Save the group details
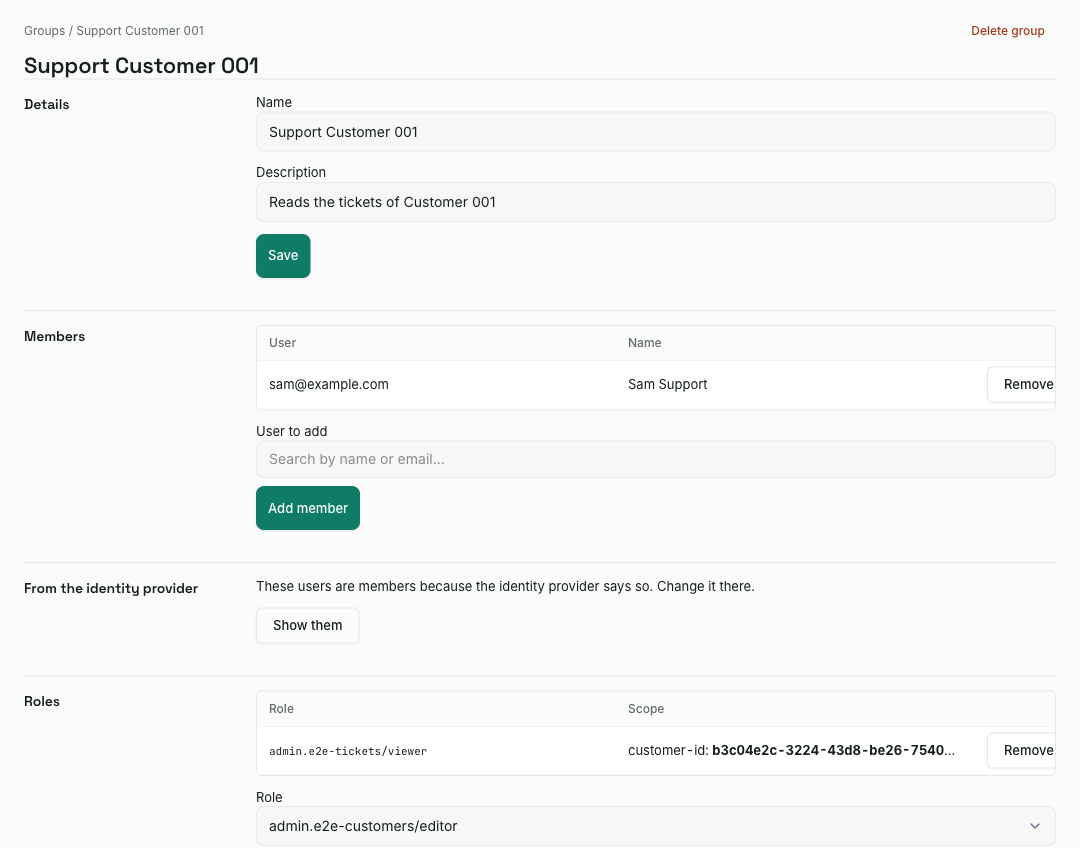Screen dimensions: 1080x848 click(283, 256)
